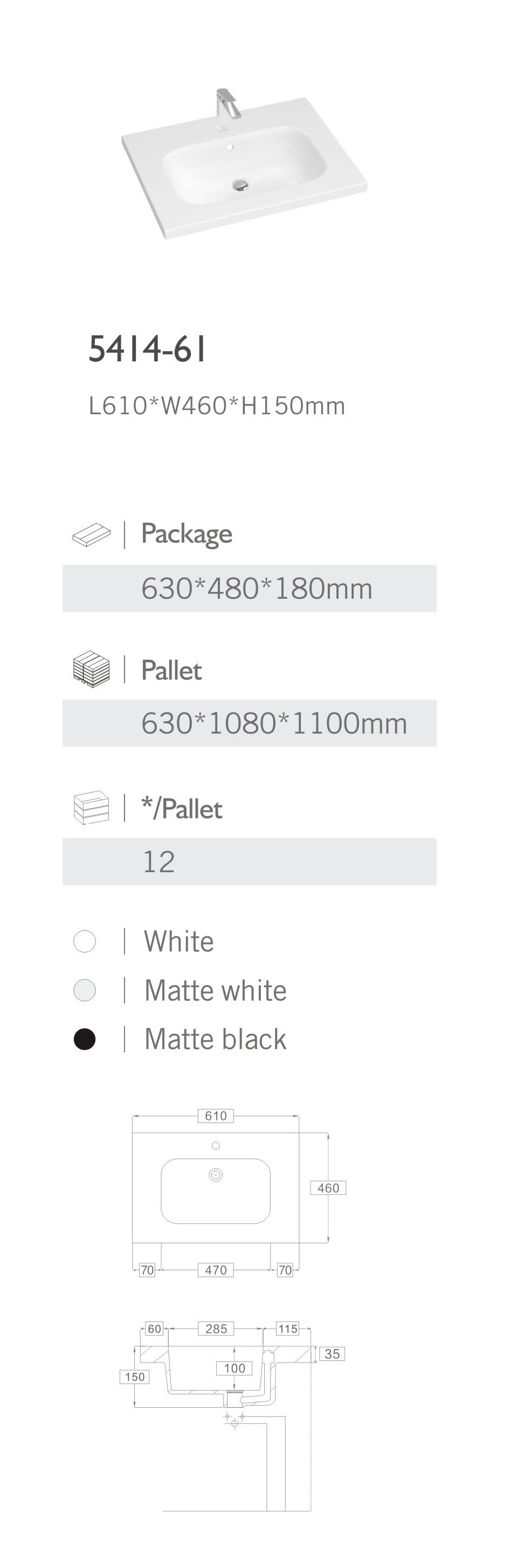
Task: Click the 610 width dimension label
Action: click(x=216, y=1116)
